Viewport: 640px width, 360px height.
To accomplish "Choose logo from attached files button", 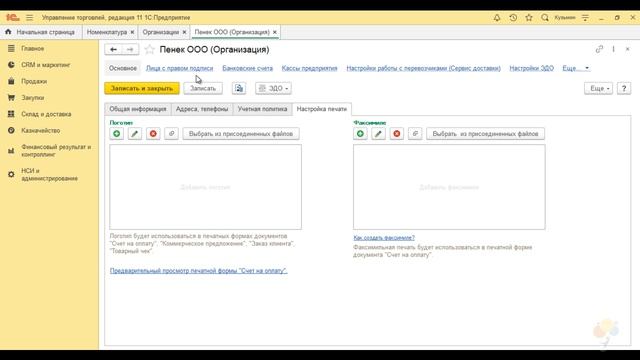I will coord(241,133).
